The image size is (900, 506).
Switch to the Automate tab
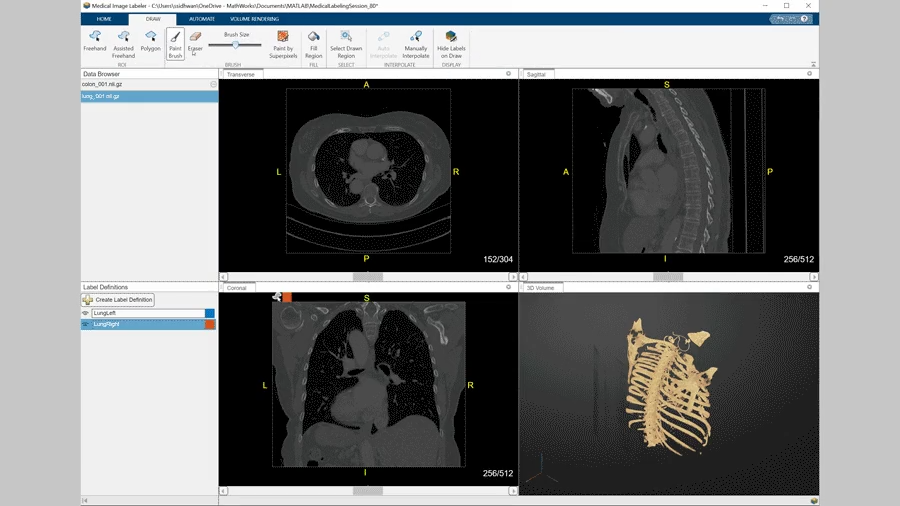[202, 19]
